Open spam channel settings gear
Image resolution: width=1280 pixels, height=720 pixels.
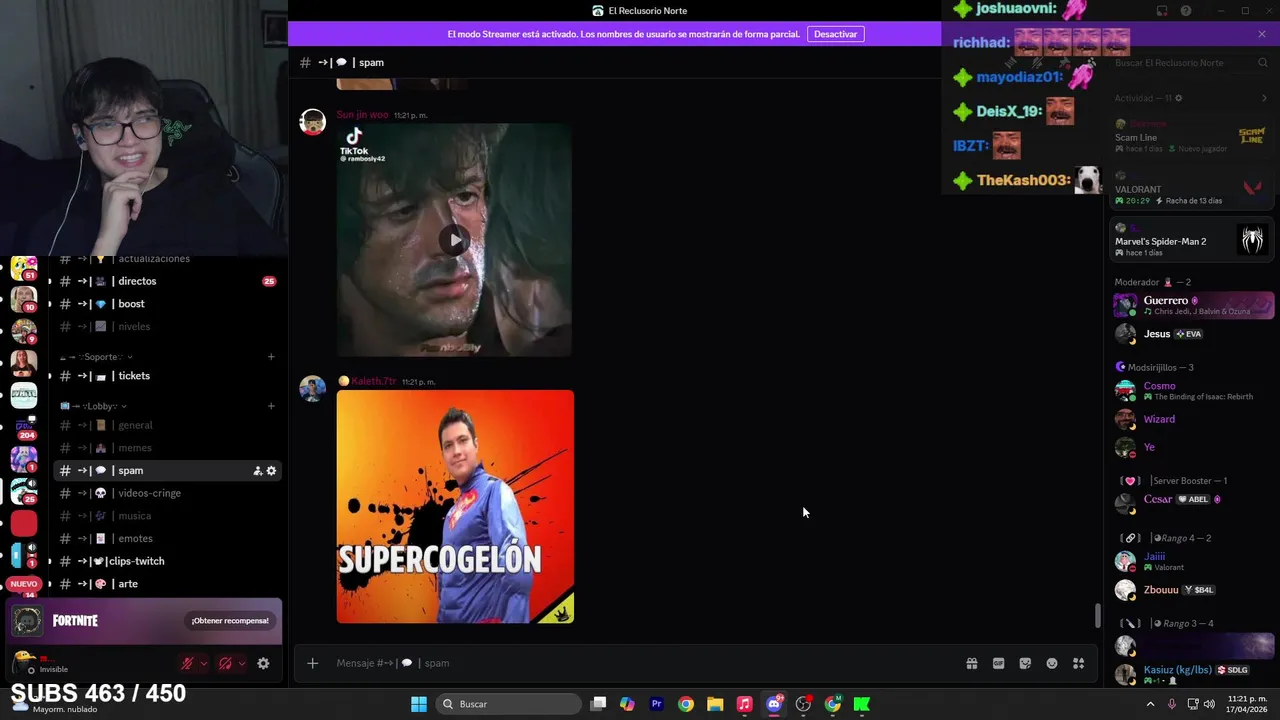pyautogui.click(x=271, y=471)
